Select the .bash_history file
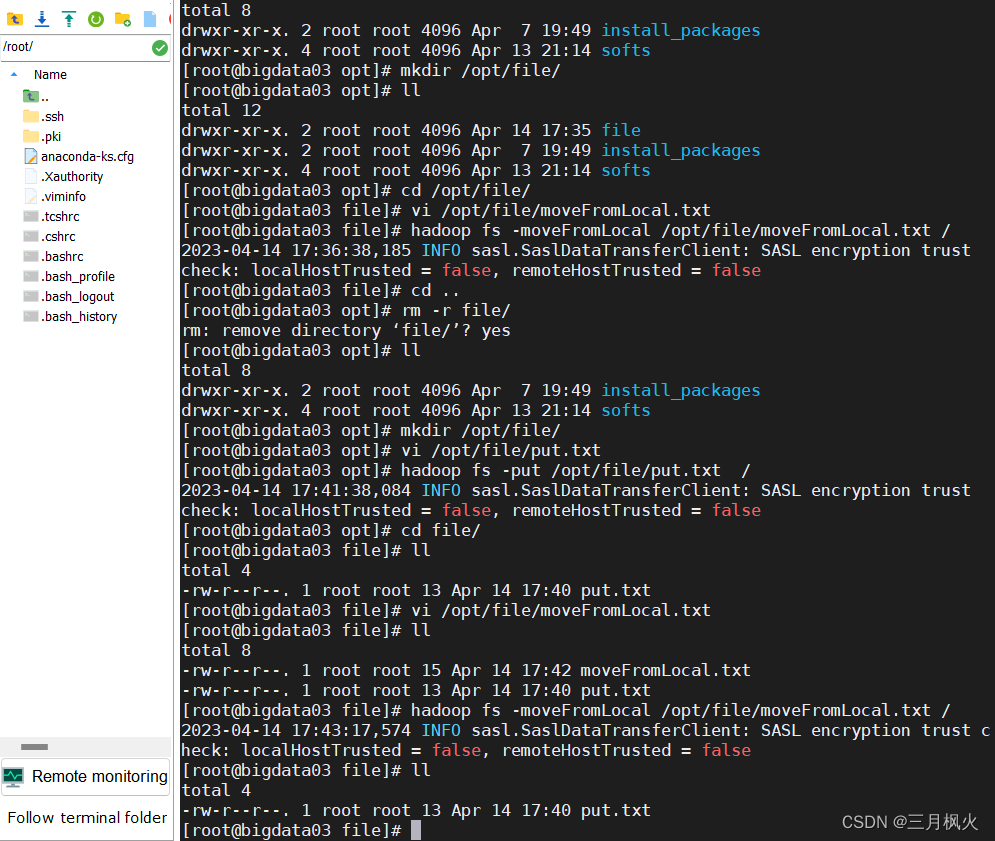This screenshot has width=995, height=841. point(70,317)
